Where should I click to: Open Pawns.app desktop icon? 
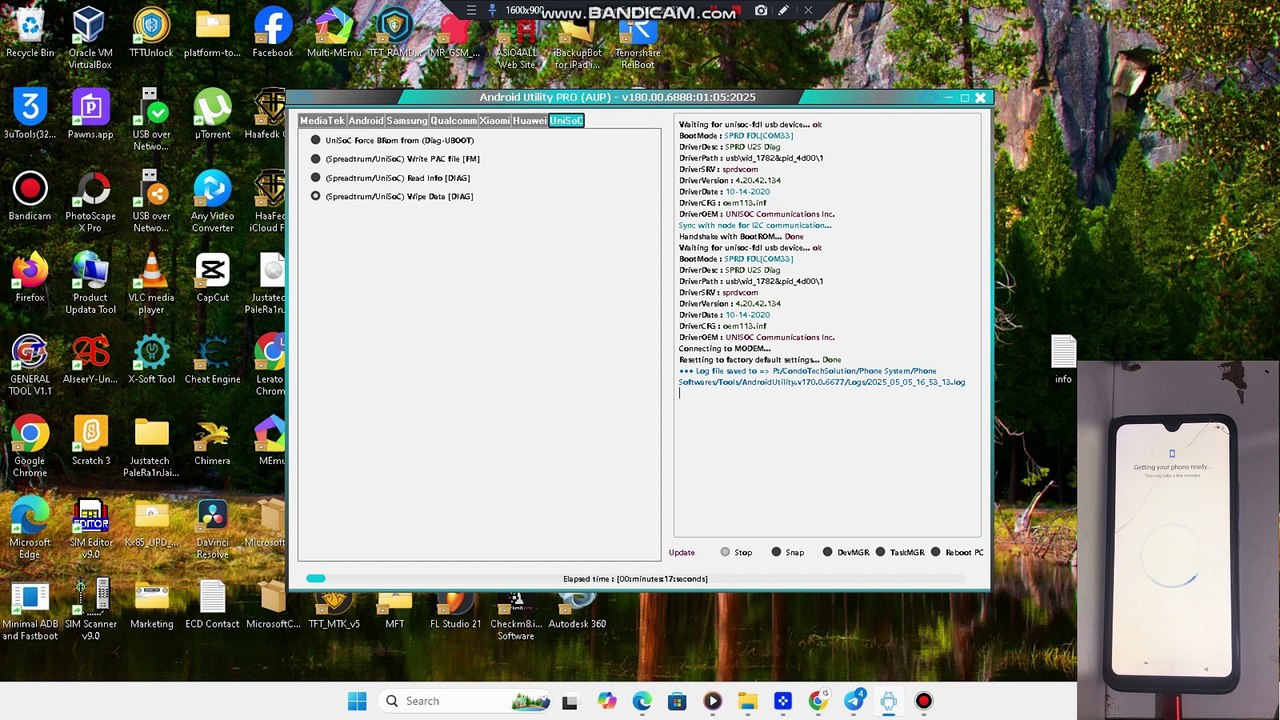90,114
